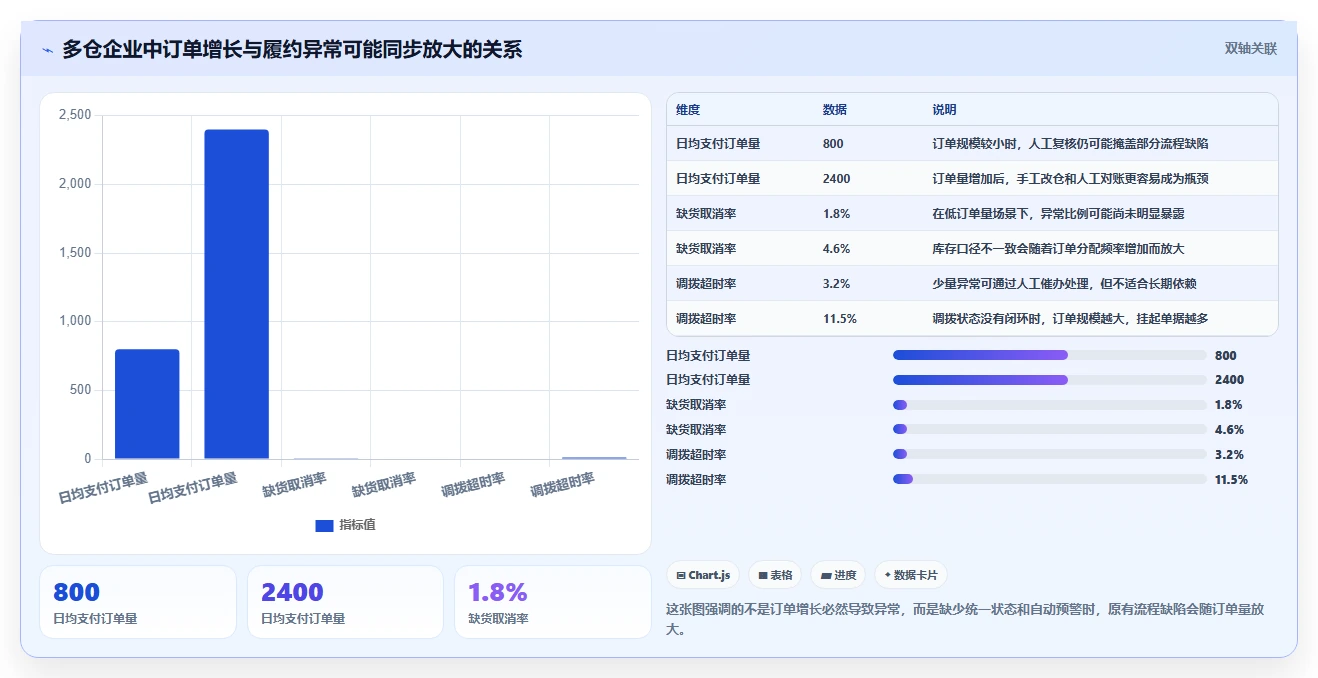Click the 说明 table column header

point(944,110)
